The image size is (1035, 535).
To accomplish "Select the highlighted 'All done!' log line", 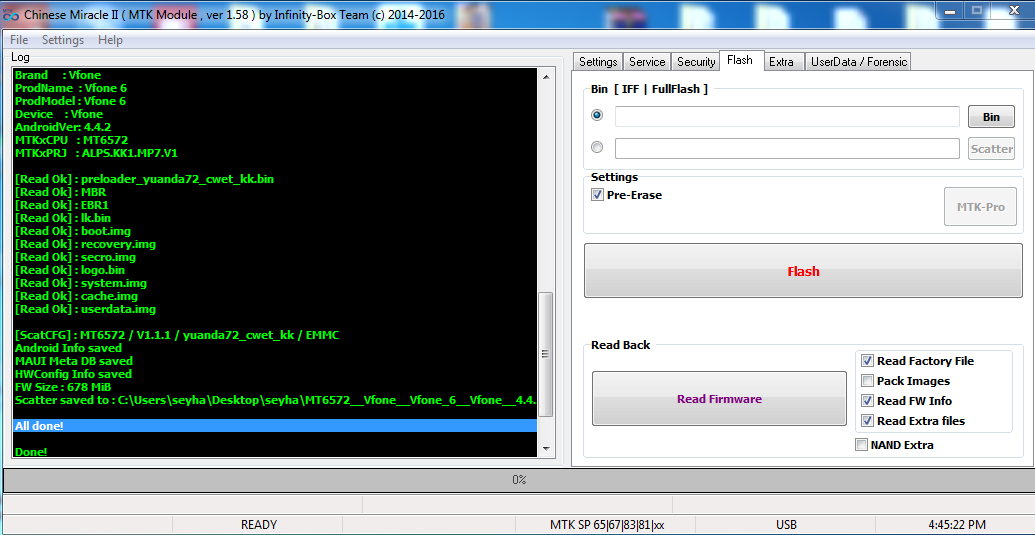I will click(275, 425).
